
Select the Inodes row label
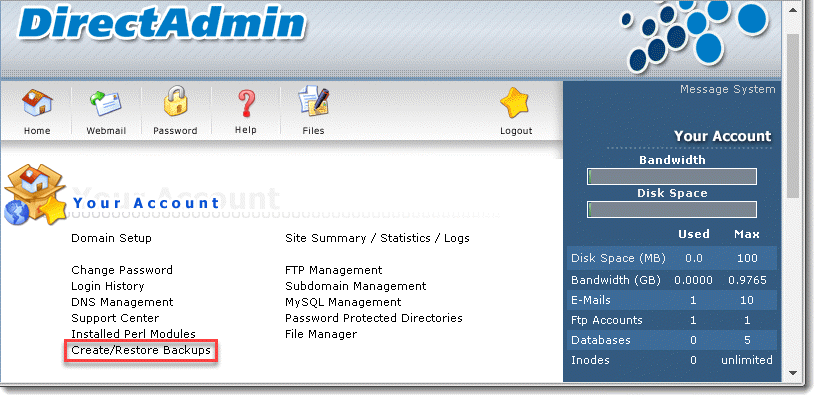tap(590, 360)
